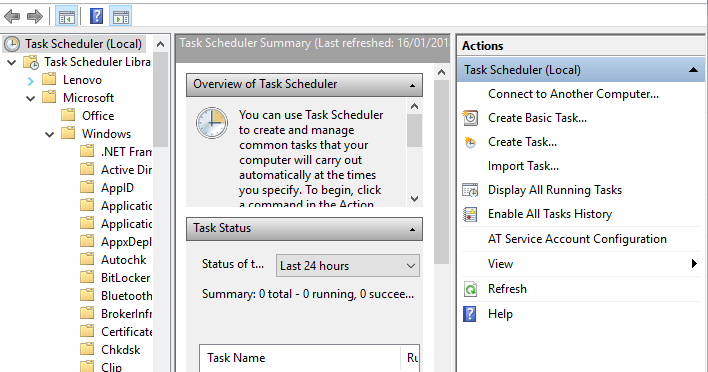The width and height of the screenshot is (708, 372).
Task: Open AT Service Account Configuration
Action: (x=577, y=239)
